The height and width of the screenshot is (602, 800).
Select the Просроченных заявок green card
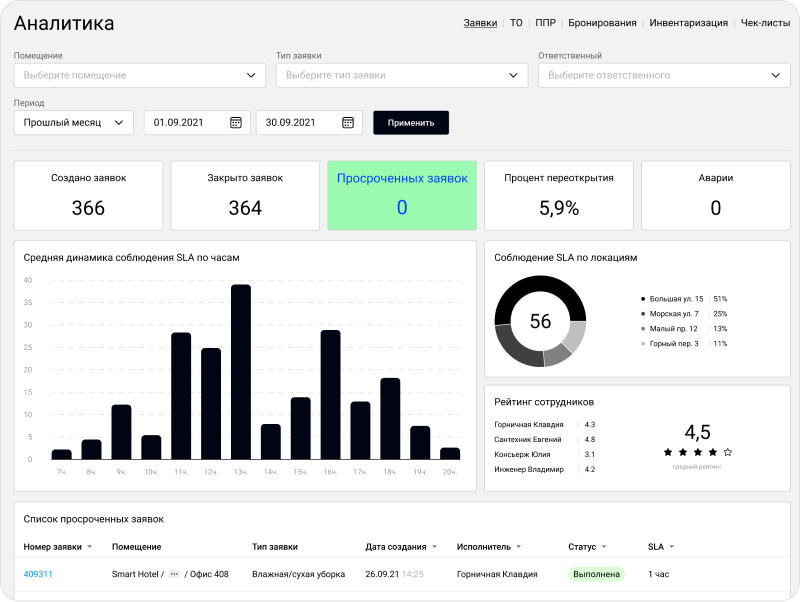tap(402, 194)
